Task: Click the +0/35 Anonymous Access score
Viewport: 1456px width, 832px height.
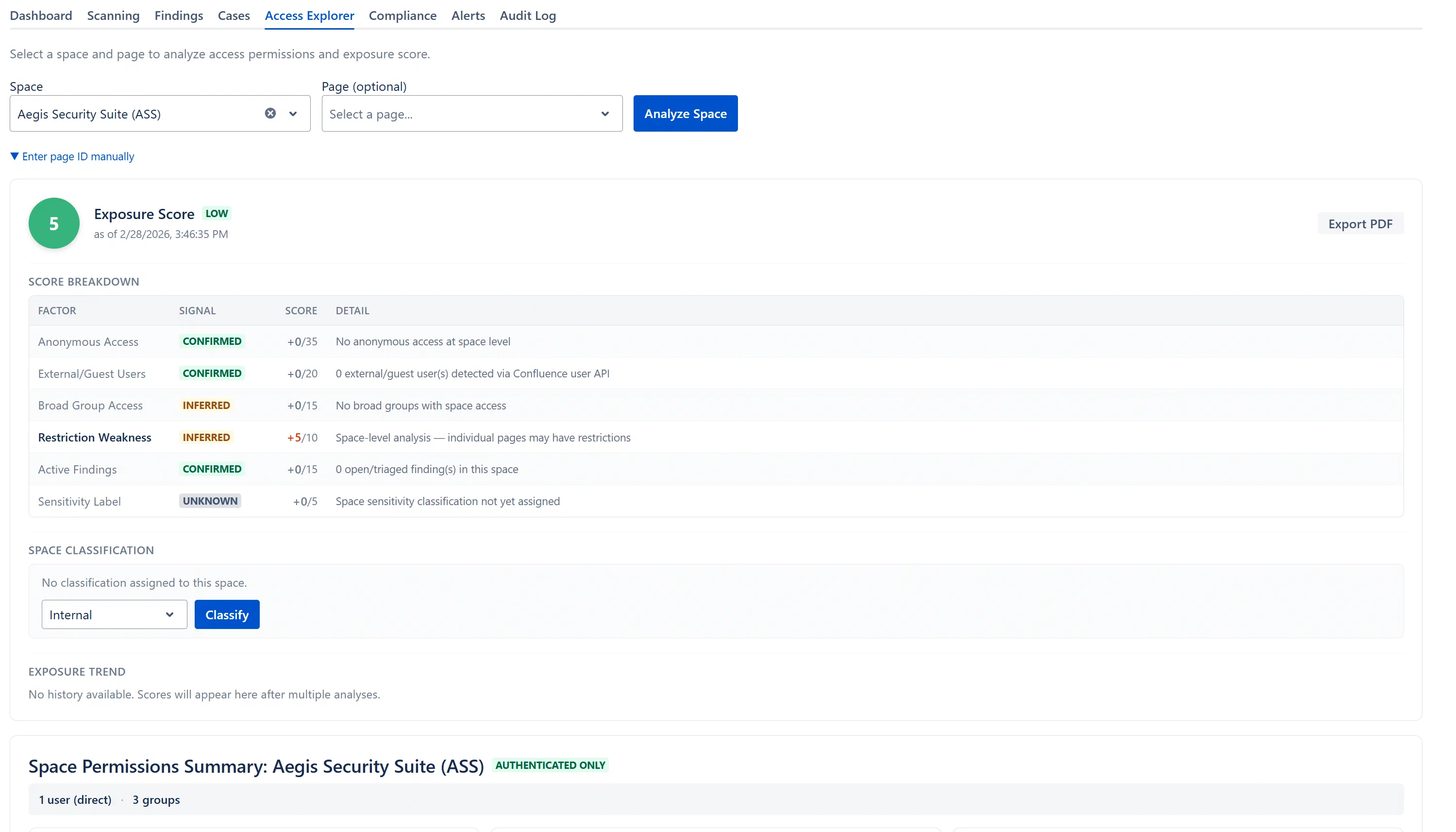Action: [302, 342]
